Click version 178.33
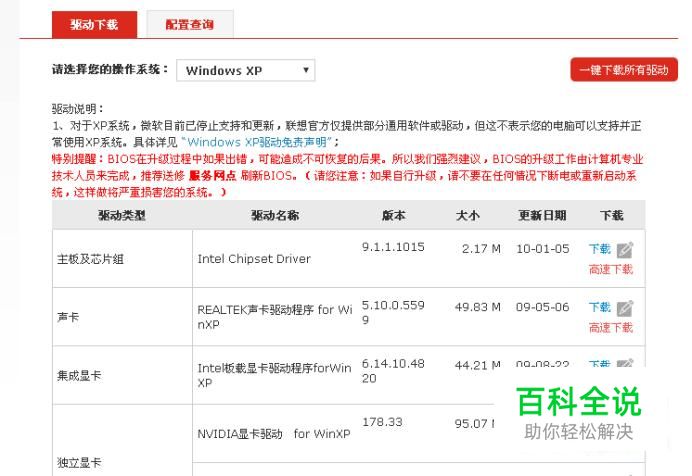 (x=382, y=422)
